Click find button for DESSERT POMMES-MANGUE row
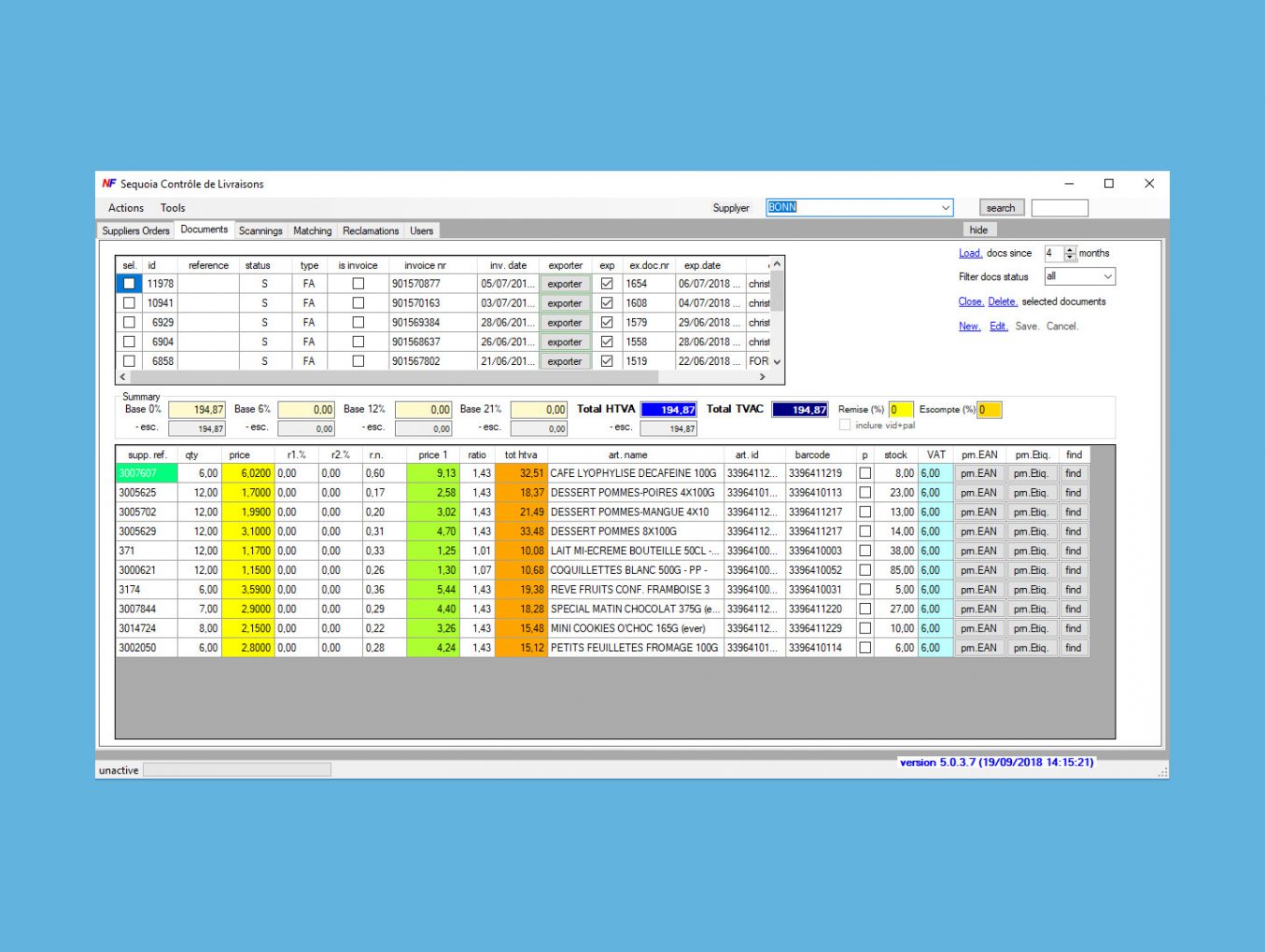 1074,512
